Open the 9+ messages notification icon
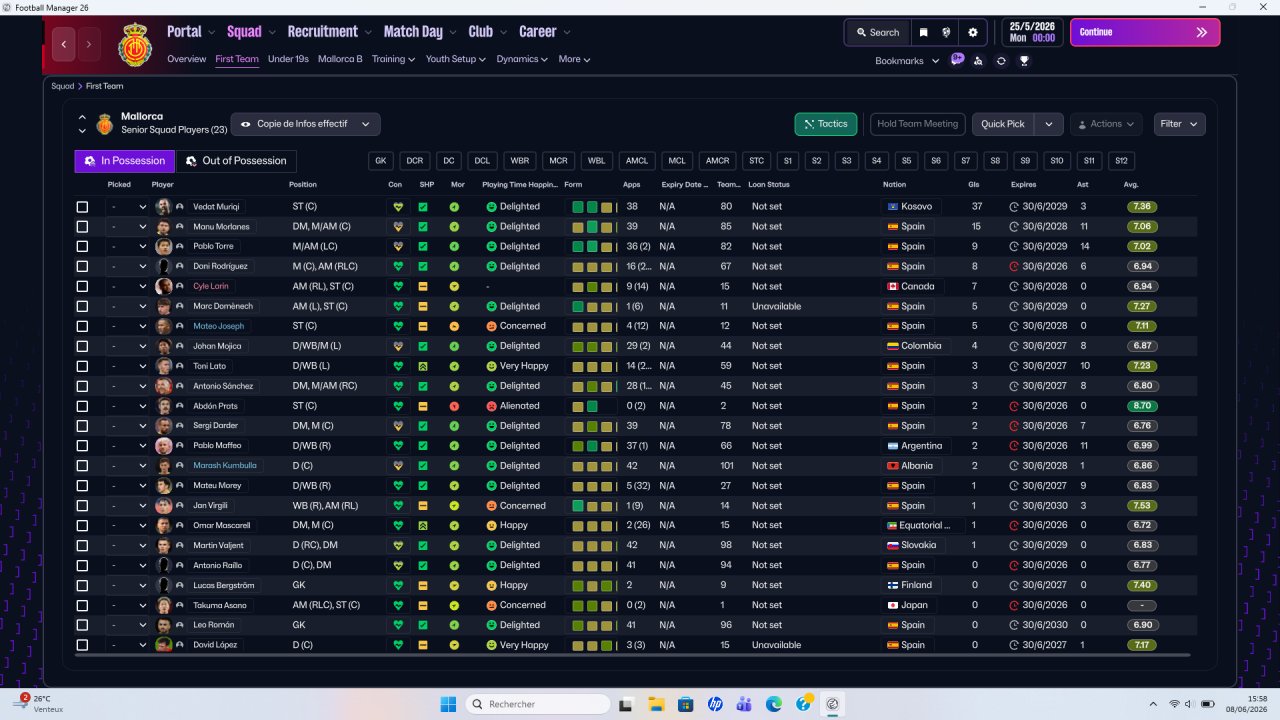1280x720 pixels. (x=957, y=60)
